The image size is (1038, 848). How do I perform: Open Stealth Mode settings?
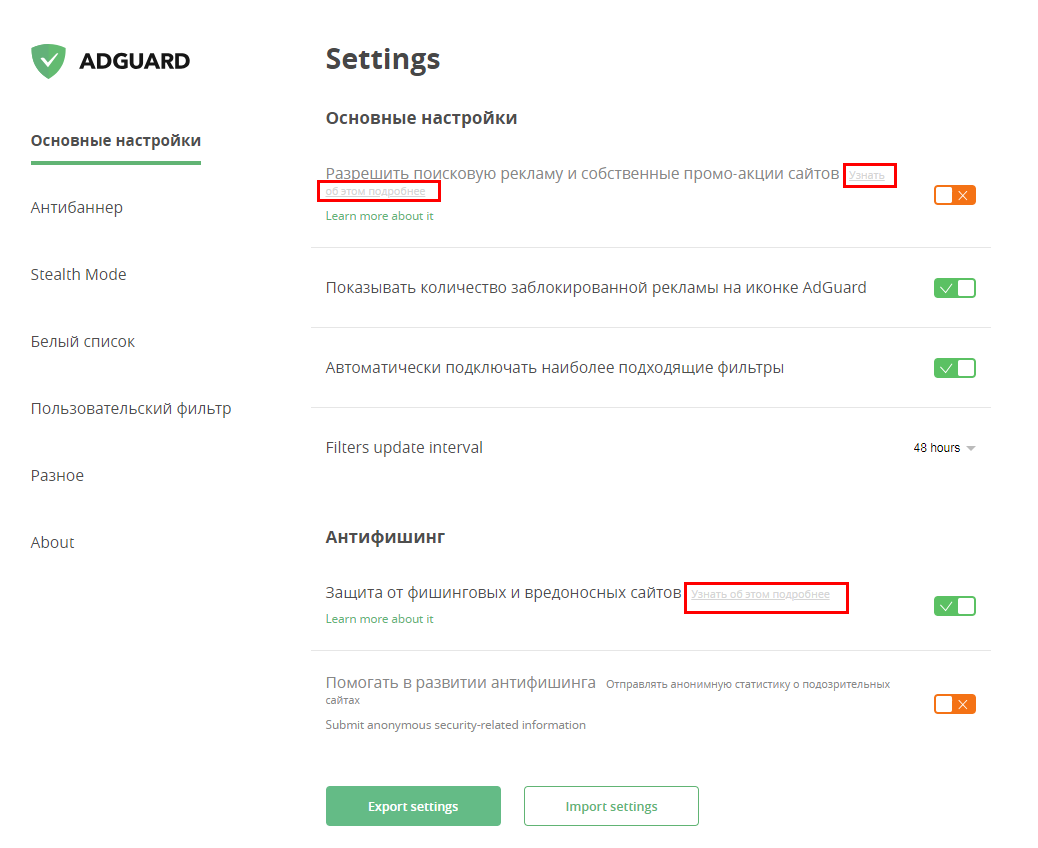pyautogui.click(x=79, y=273)
